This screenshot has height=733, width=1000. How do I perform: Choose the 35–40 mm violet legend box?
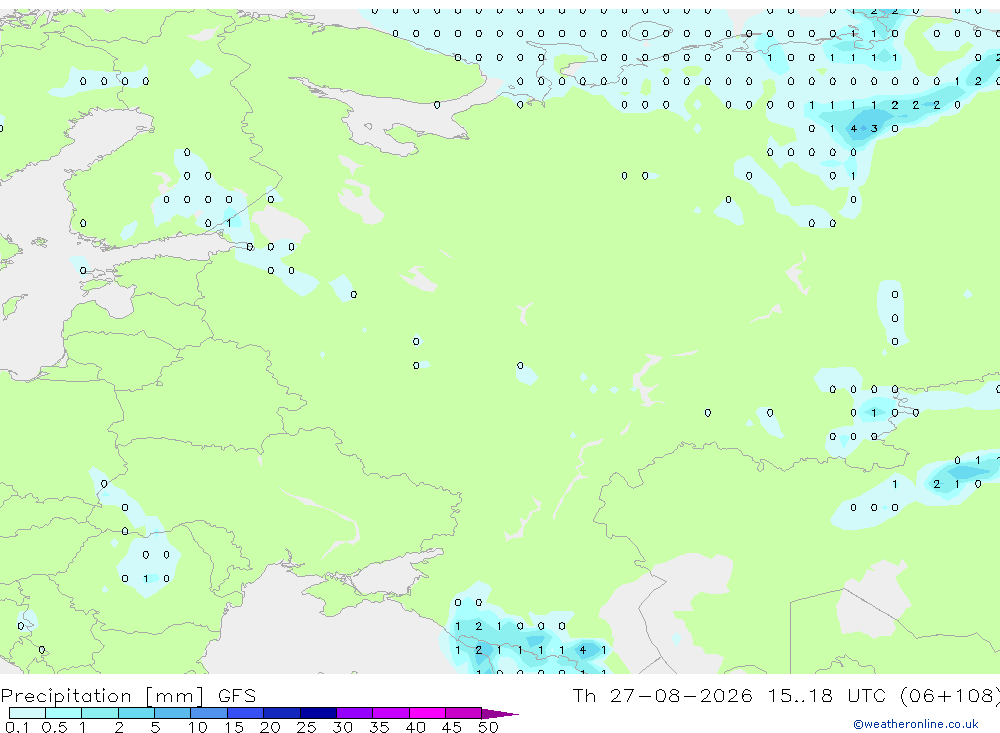[391, 713]
